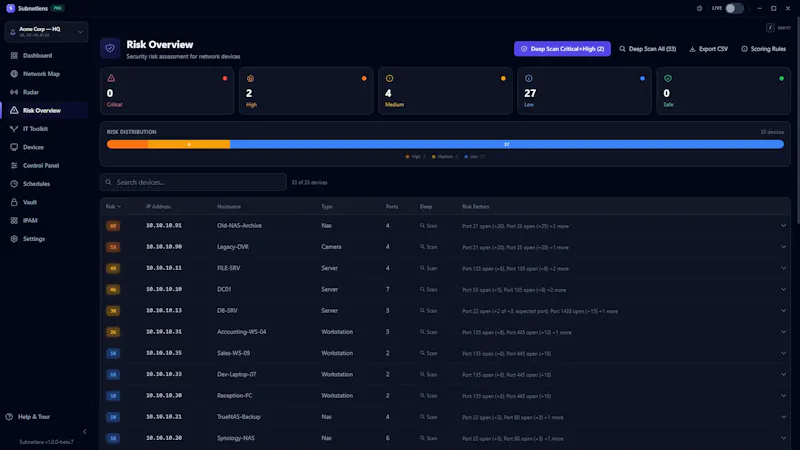800x450 pixels.
Task: Click the Search devices input field
Action: click(x=193, y=182)
